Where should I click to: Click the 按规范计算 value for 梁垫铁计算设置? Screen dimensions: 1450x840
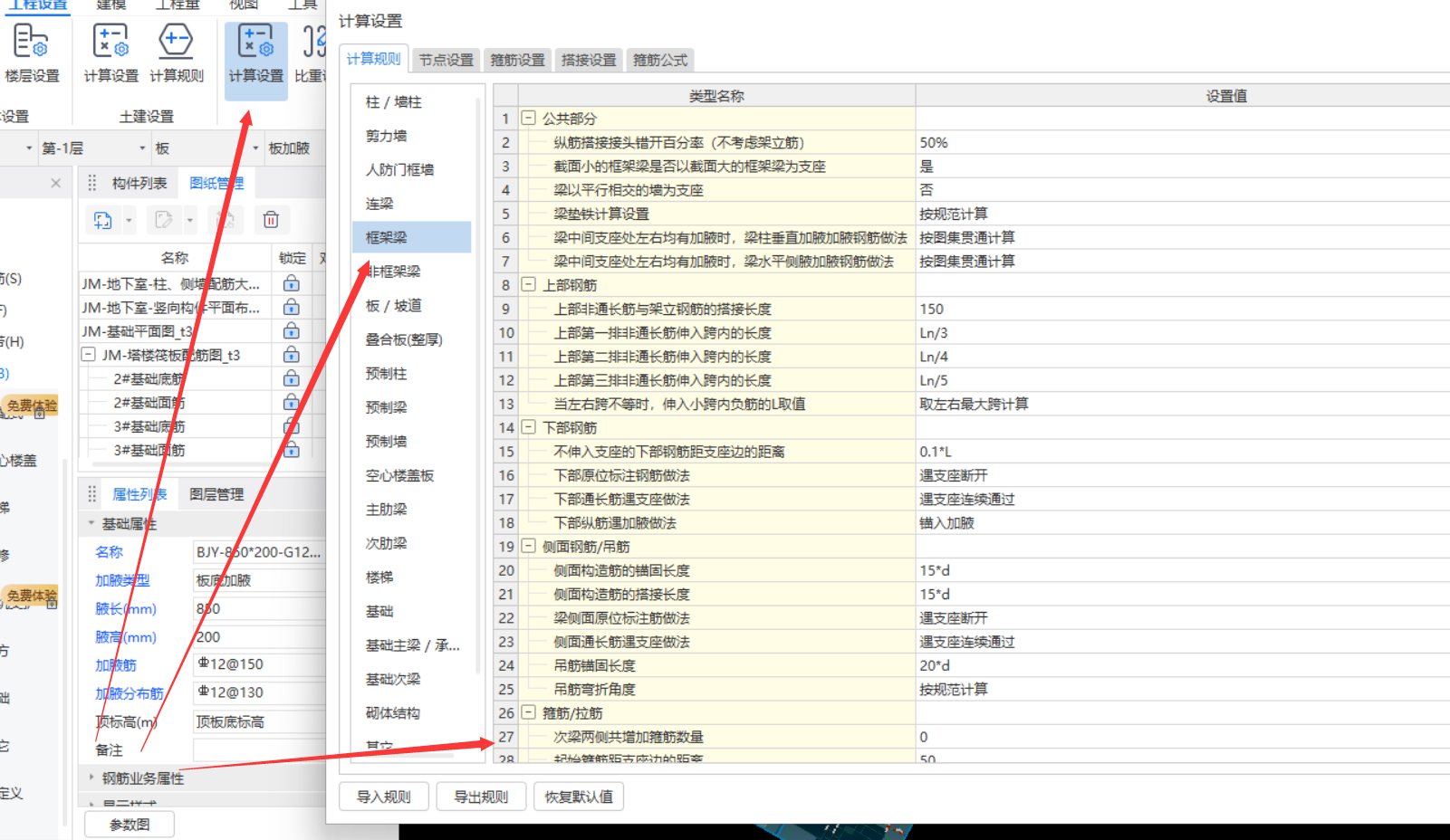1182,214
